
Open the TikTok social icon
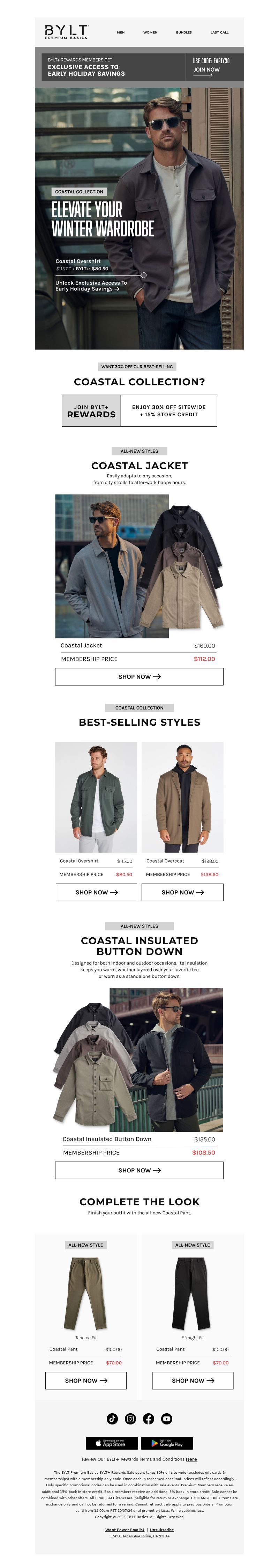point(112,1419)
